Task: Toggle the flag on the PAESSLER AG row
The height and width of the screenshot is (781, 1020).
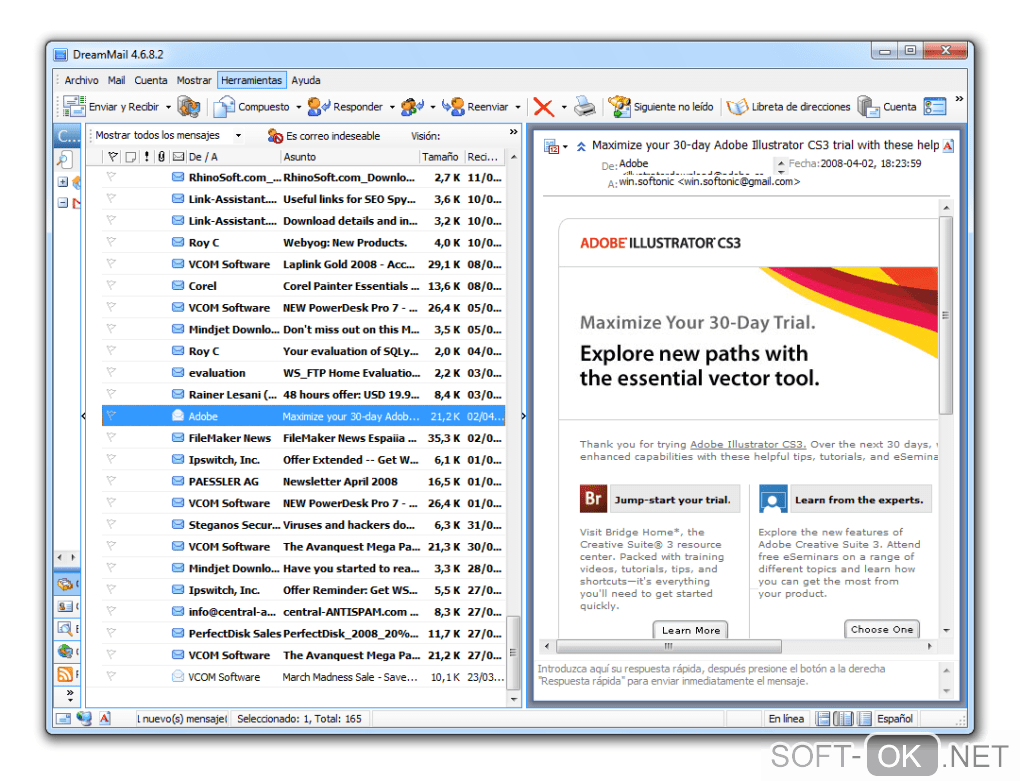Action: click(x=111, y=481)
